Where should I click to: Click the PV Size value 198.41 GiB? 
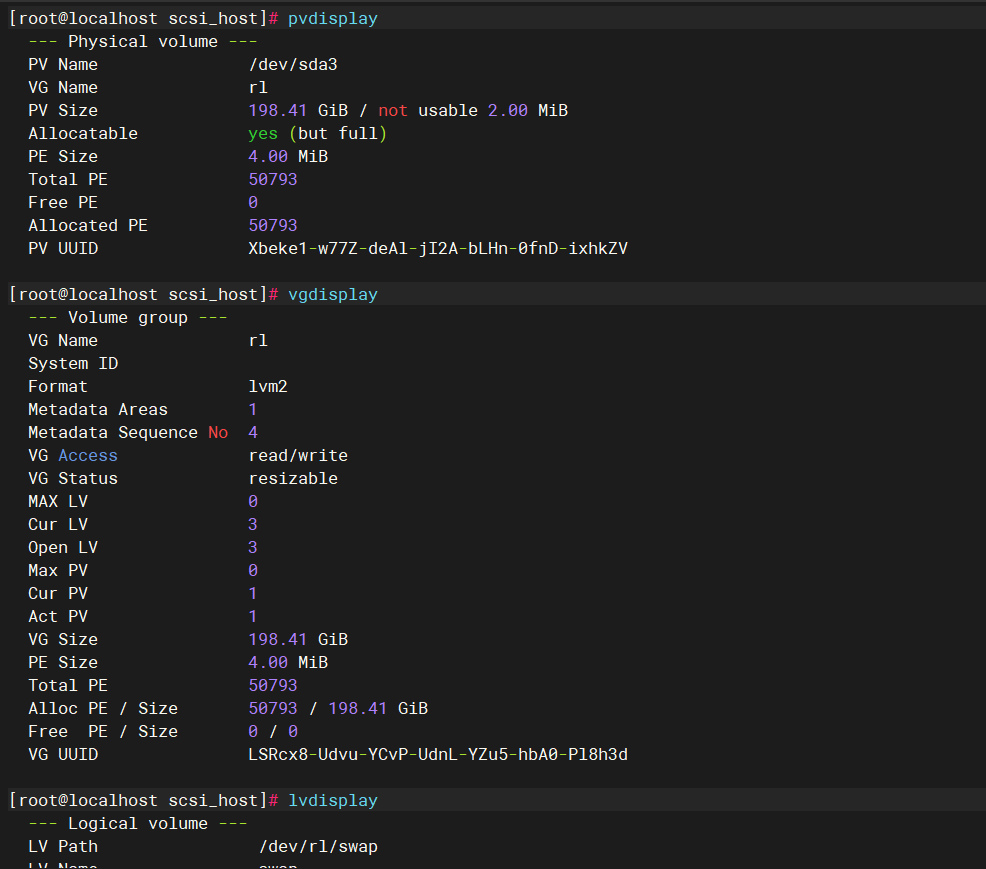(x=298, y=111)
